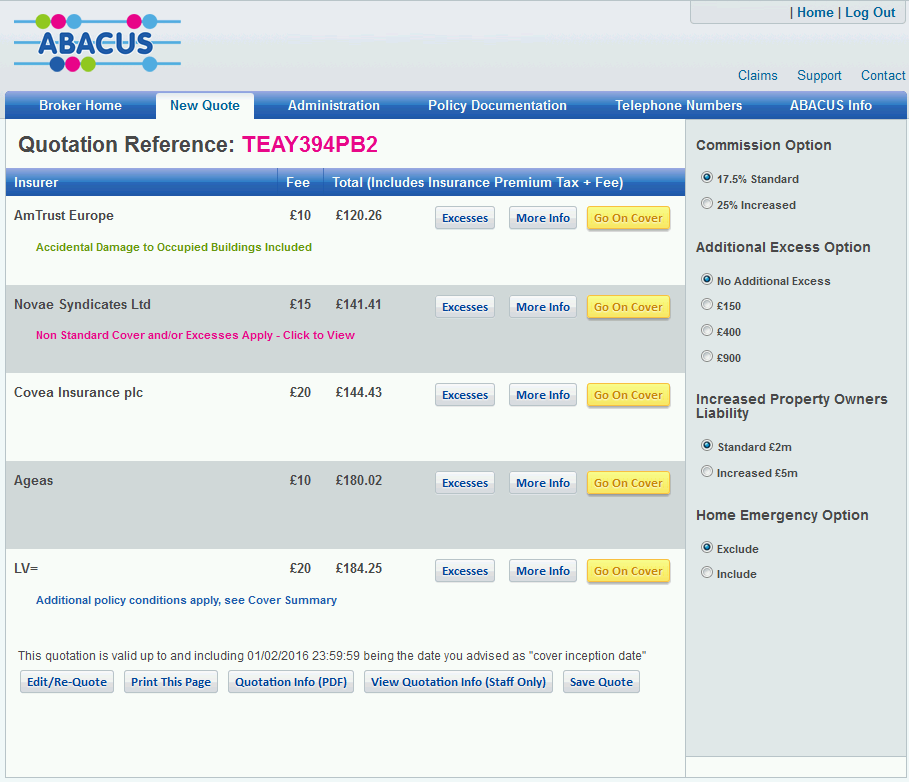
Task: Show More Info for AmTrust Europe
Action: [x=543, y=218]
